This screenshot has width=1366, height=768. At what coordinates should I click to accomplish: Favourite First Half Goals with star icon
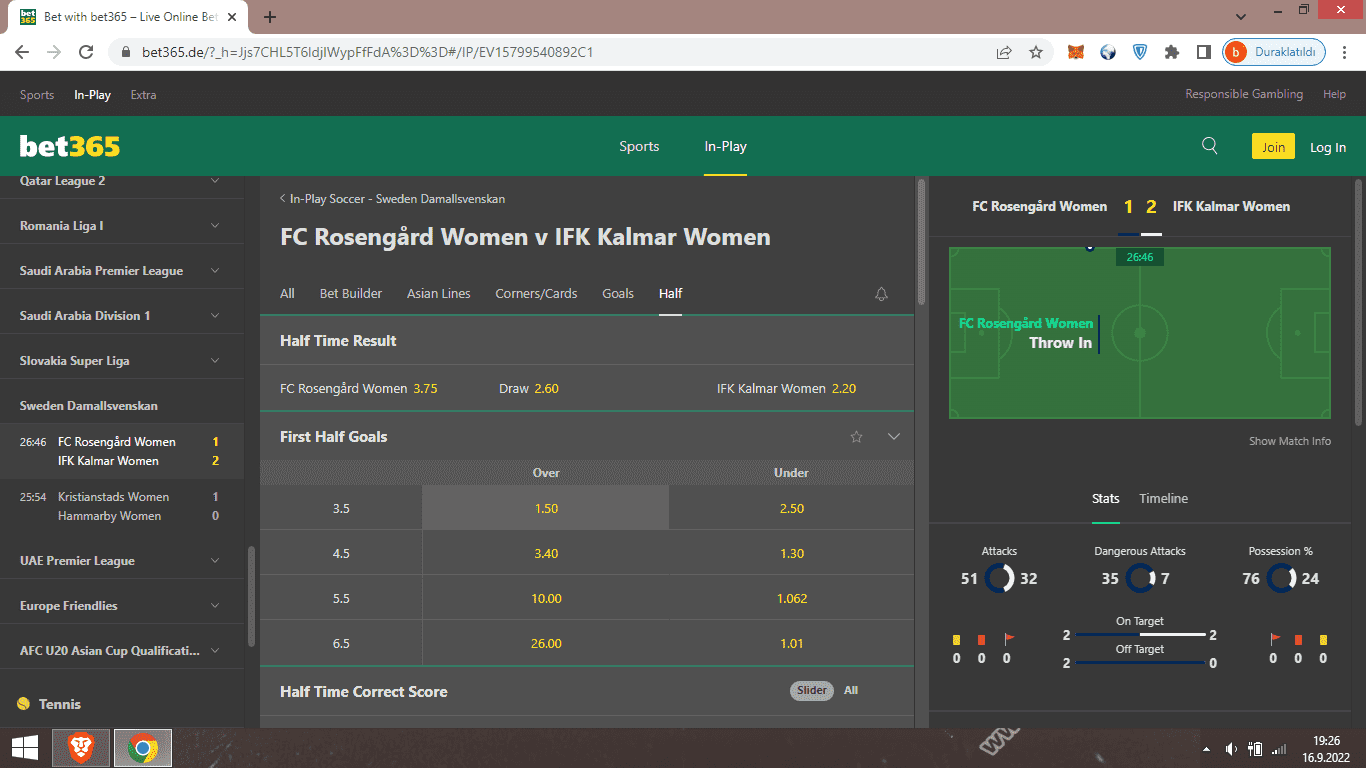pyautogui.click(x=856, y=437)
